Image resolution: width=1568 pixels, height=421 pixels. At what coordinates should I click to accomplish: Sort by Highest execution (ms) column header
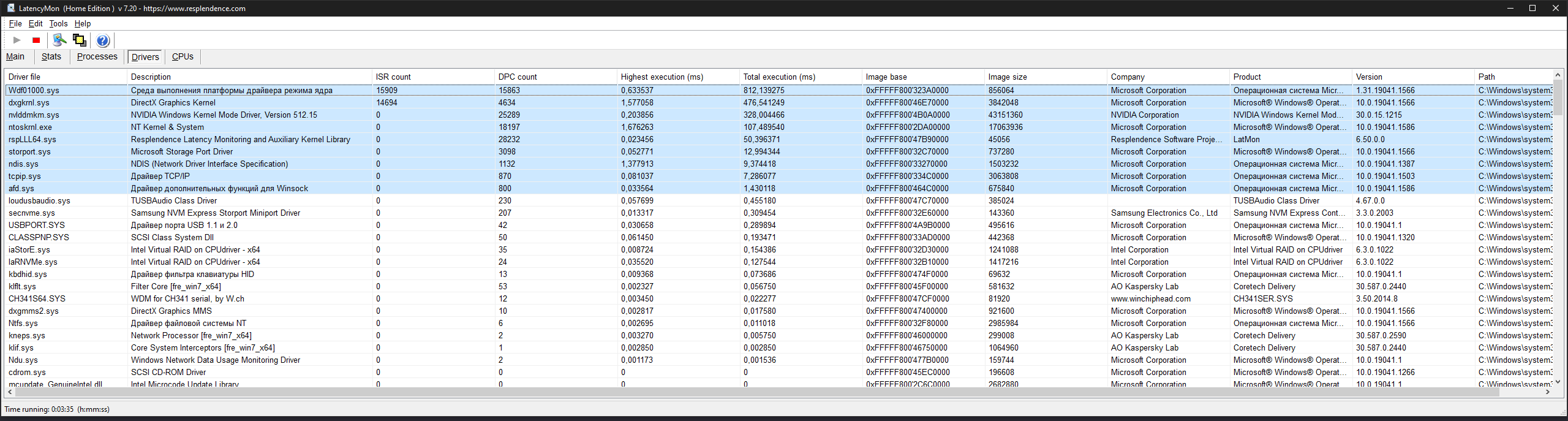coord(679,77)
